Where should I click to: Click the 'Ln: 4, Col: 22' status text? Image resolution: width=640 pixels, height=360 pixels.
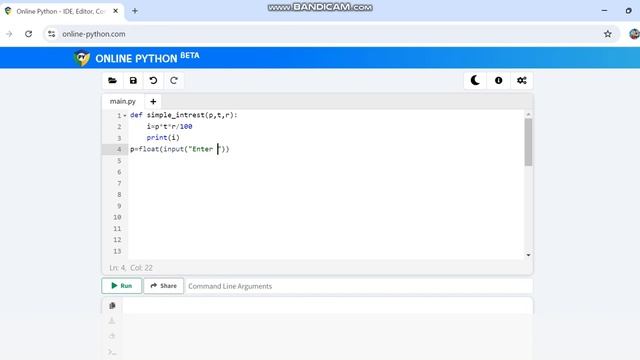point(131,268)
